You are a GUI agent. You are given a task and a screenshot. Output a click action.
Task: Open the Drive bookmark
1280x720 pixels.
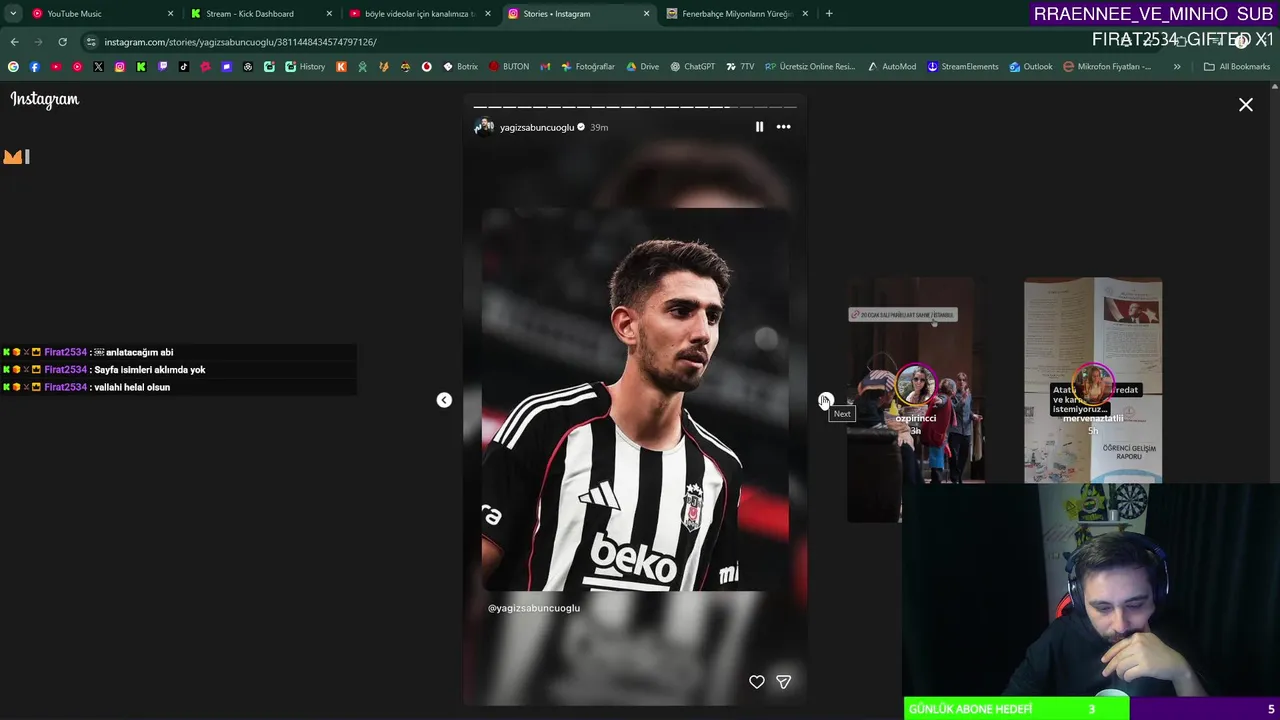(x=642, y=67)
